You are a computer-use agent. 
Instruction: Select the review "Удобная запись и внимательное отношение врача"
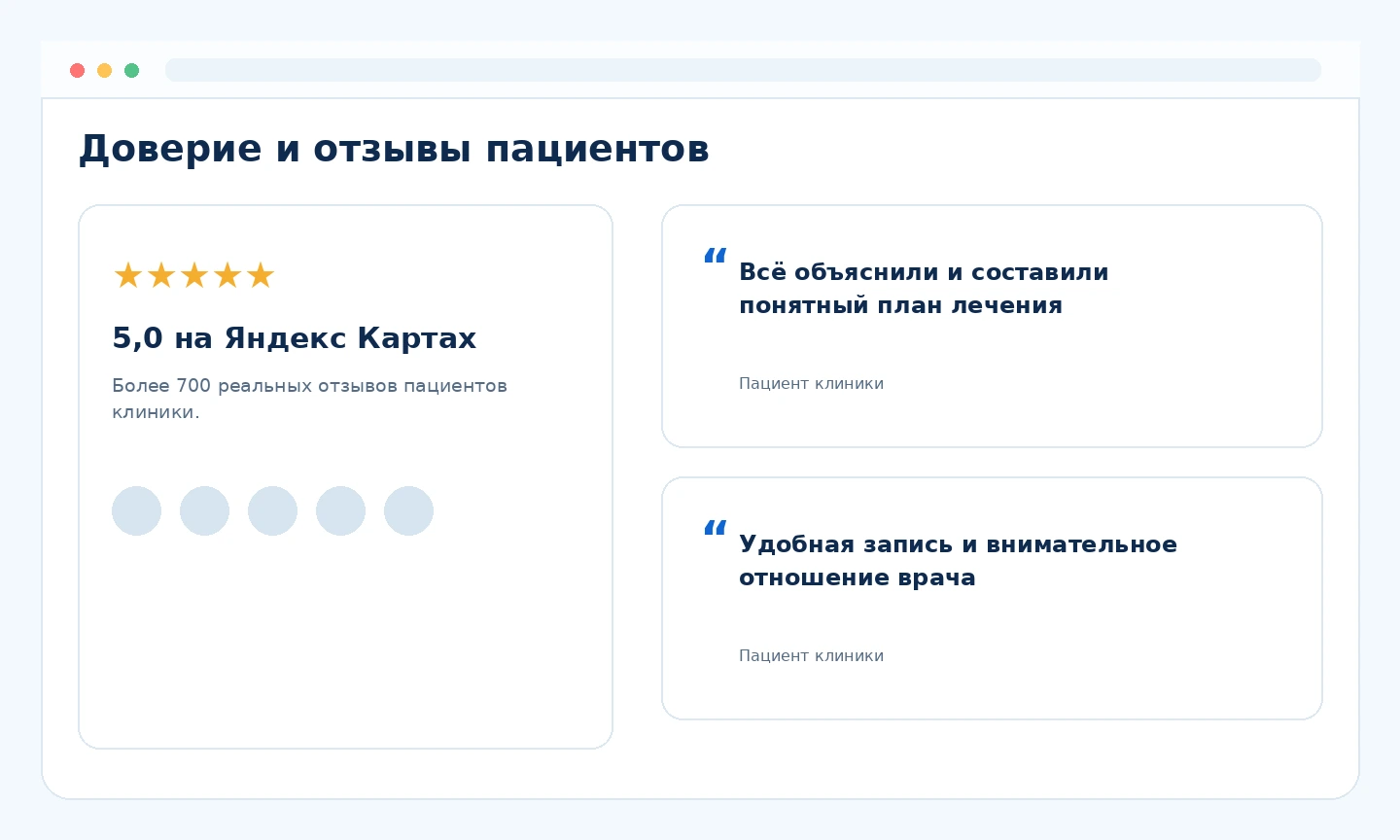click(958, 561)
